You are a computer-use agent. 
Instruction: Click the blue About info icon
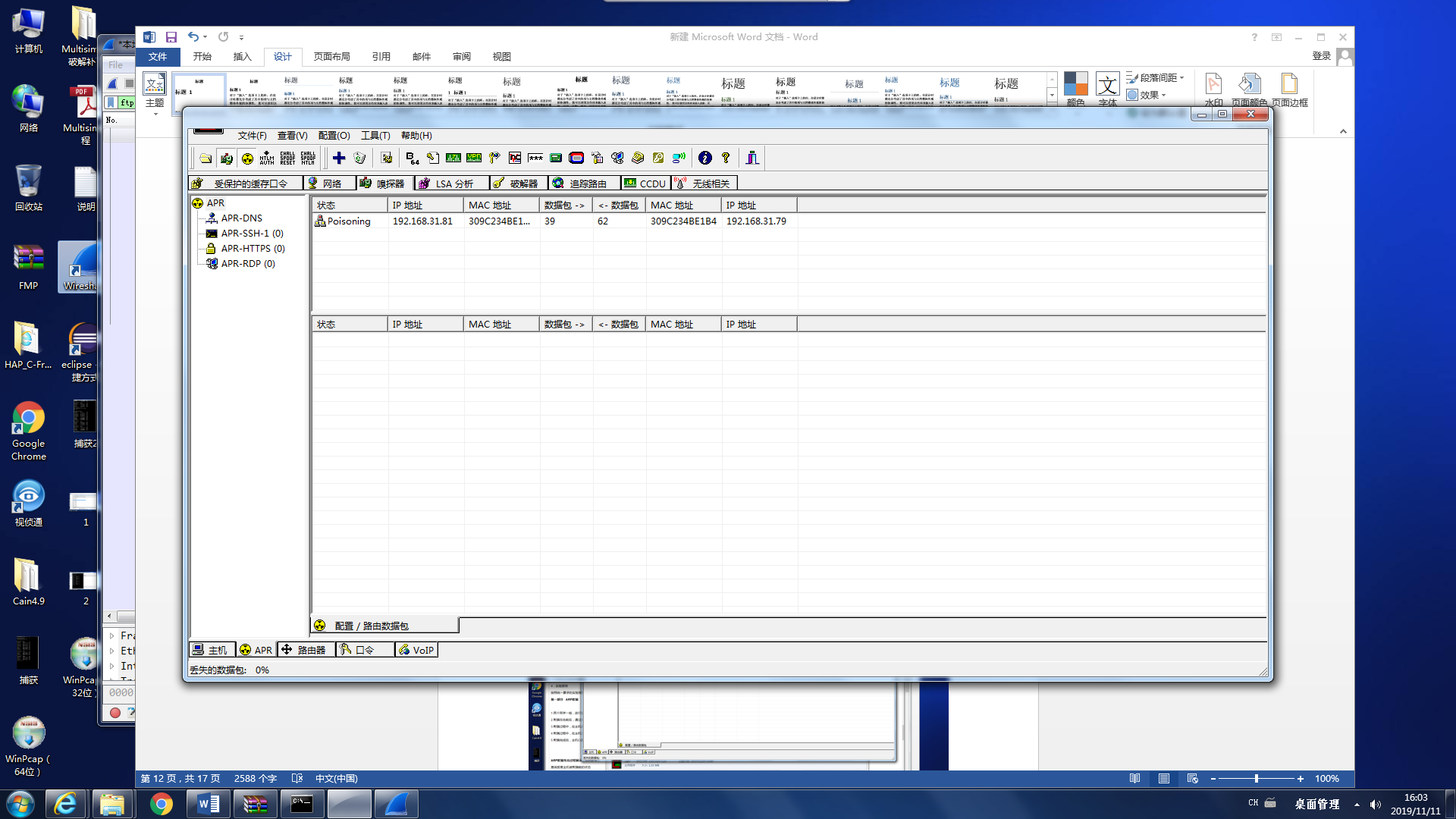coord(705,158)
